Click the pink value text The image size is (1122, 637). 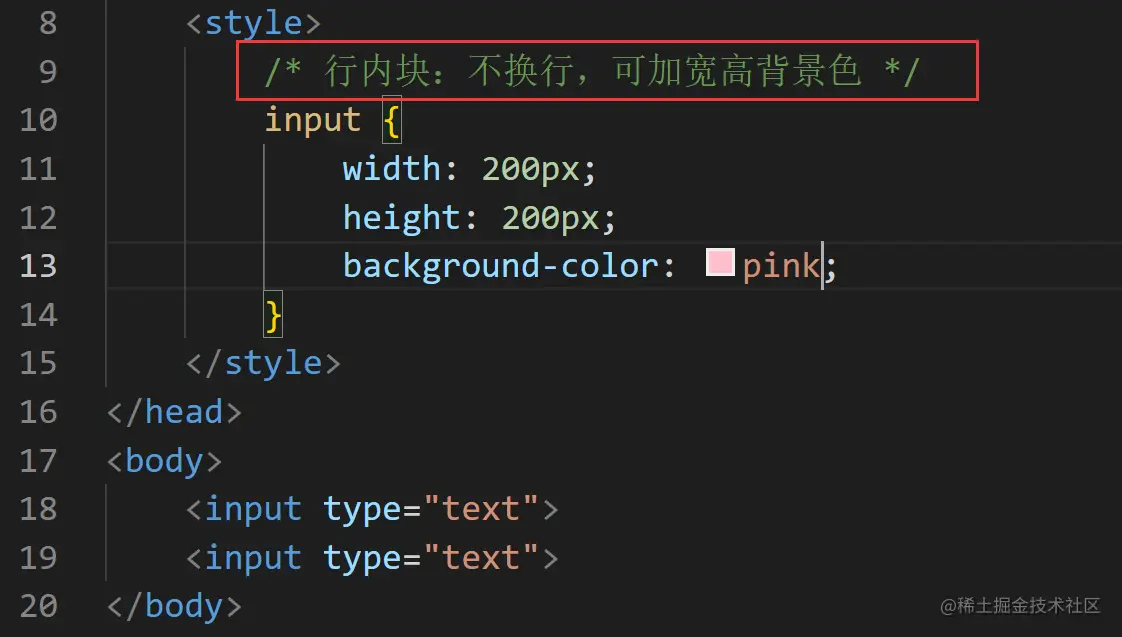pyautogui.click(x=781, y=266)
